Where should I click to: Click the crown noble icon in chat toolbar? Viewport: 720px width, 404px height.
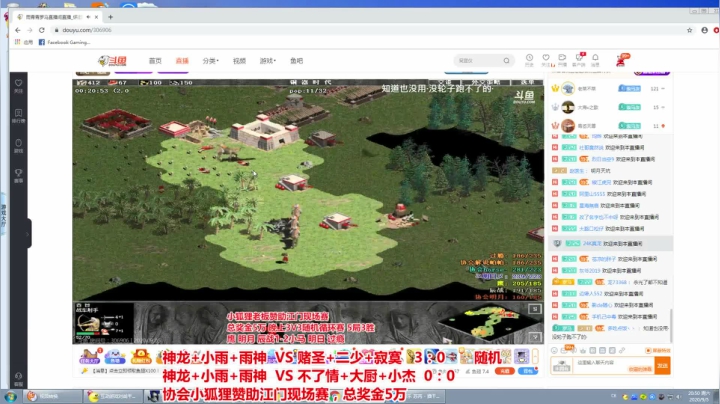[583, 350]
